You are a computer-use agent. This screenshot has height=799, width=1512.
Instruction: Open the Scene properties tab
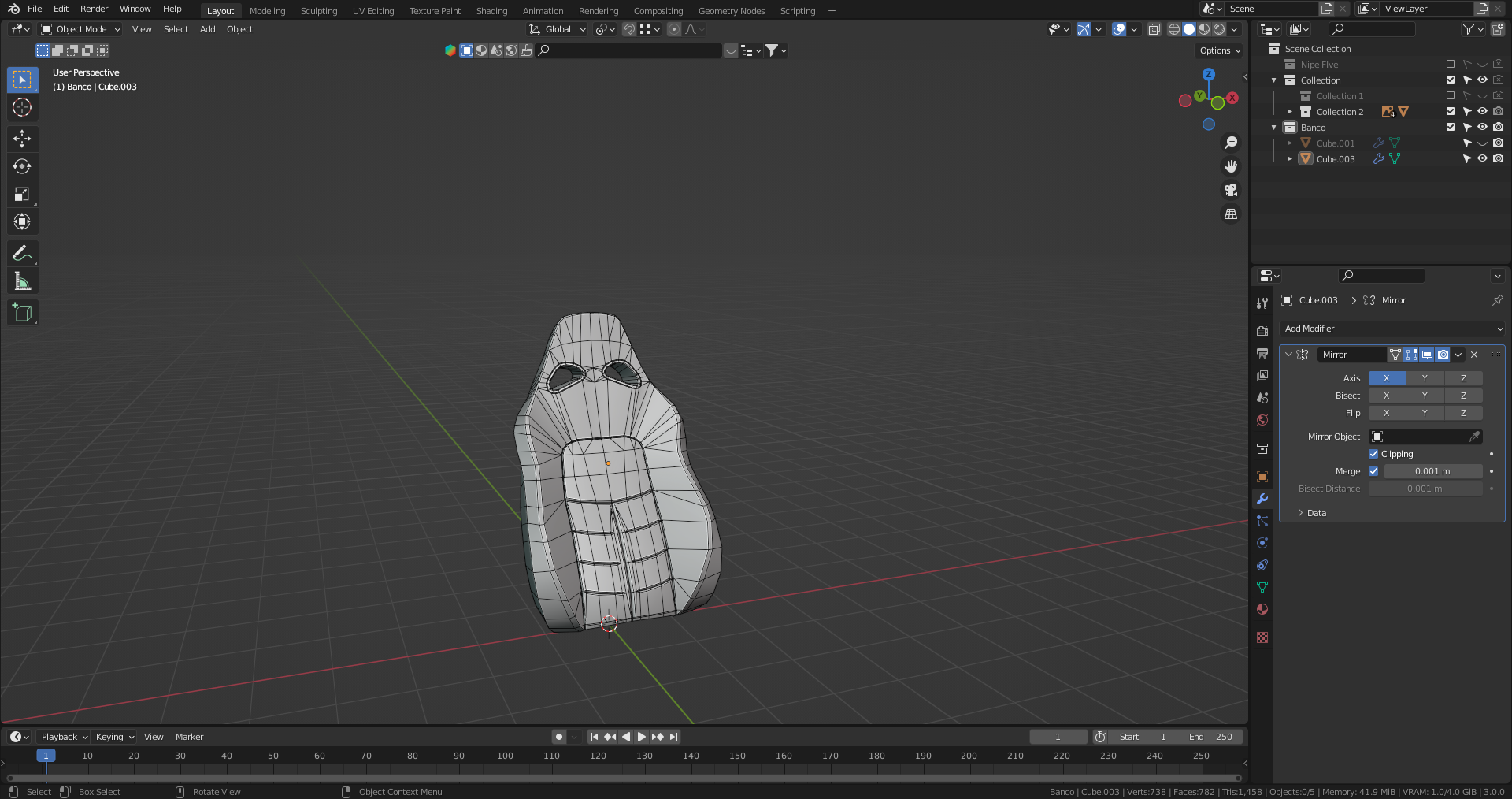[1262, 398]
